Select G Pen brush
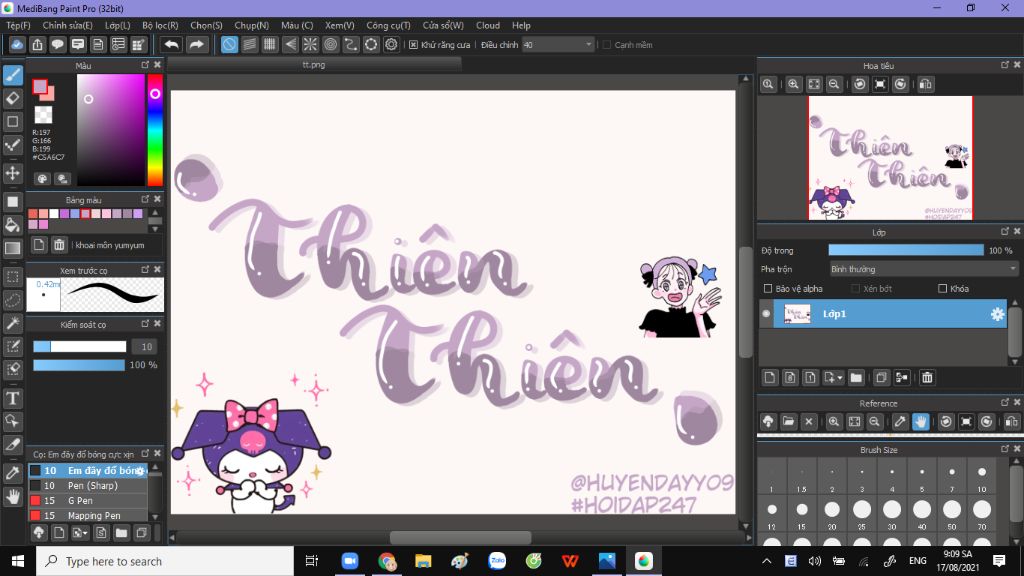The width and height of the screenshot is (1024, 576). (88, 500)
